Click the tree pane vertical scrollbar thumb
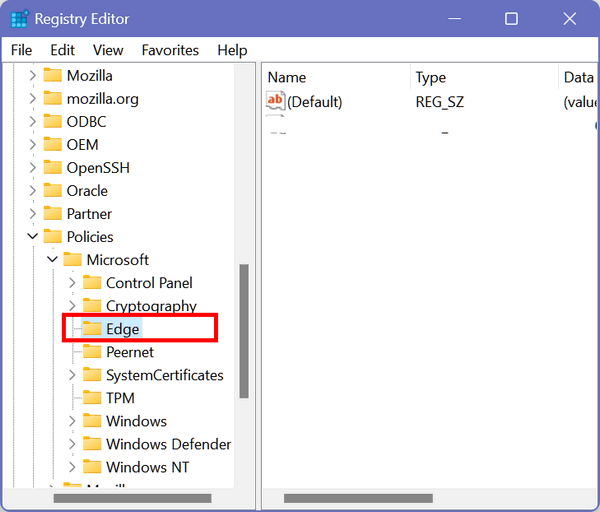The width and height of the screenshot is (600, 512). tap(244, 331)
